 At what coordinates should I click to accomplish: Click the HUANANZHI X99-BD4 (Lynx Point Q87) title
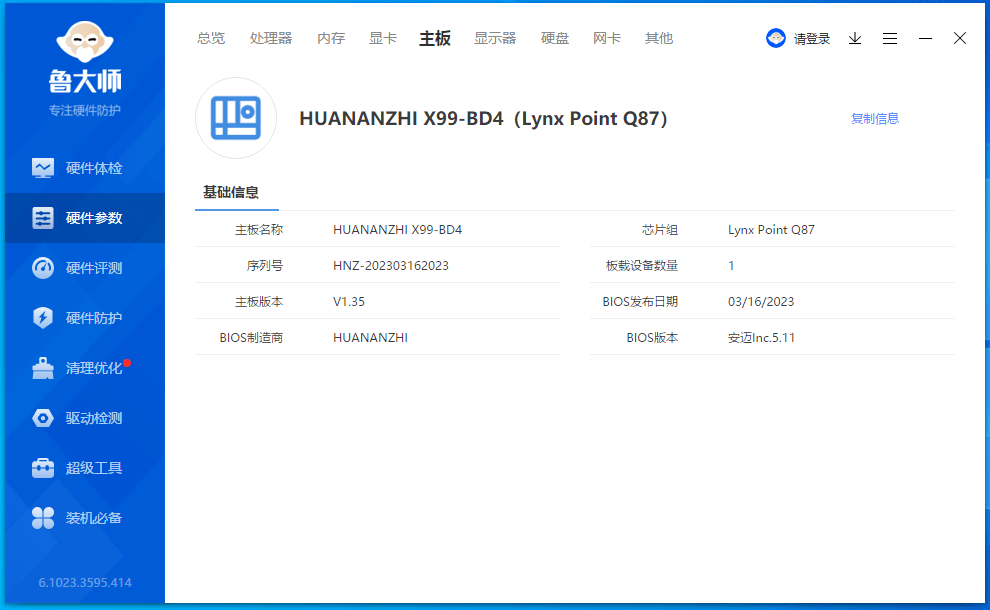483,119
